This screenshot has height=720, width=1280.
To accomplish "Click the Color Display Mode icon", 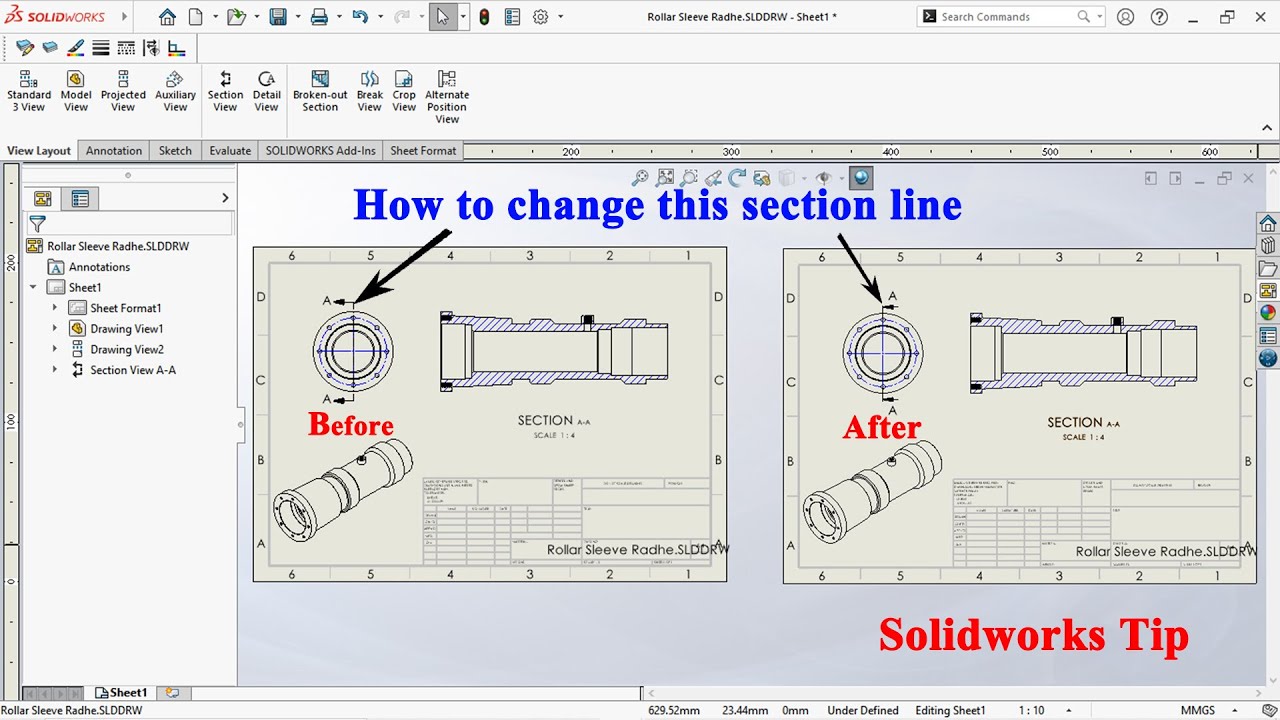I will click(x=177, y=48).
